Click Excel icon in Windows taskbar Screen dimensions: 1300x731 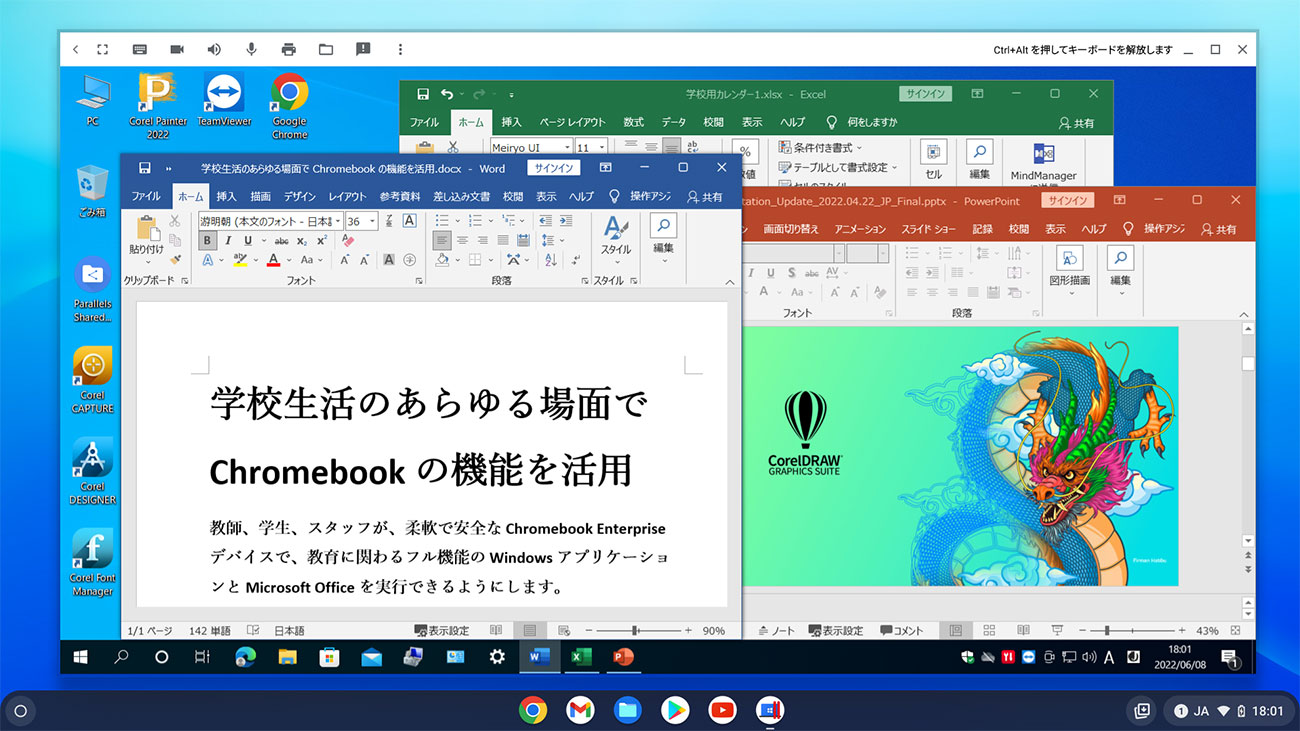point(580,657)
